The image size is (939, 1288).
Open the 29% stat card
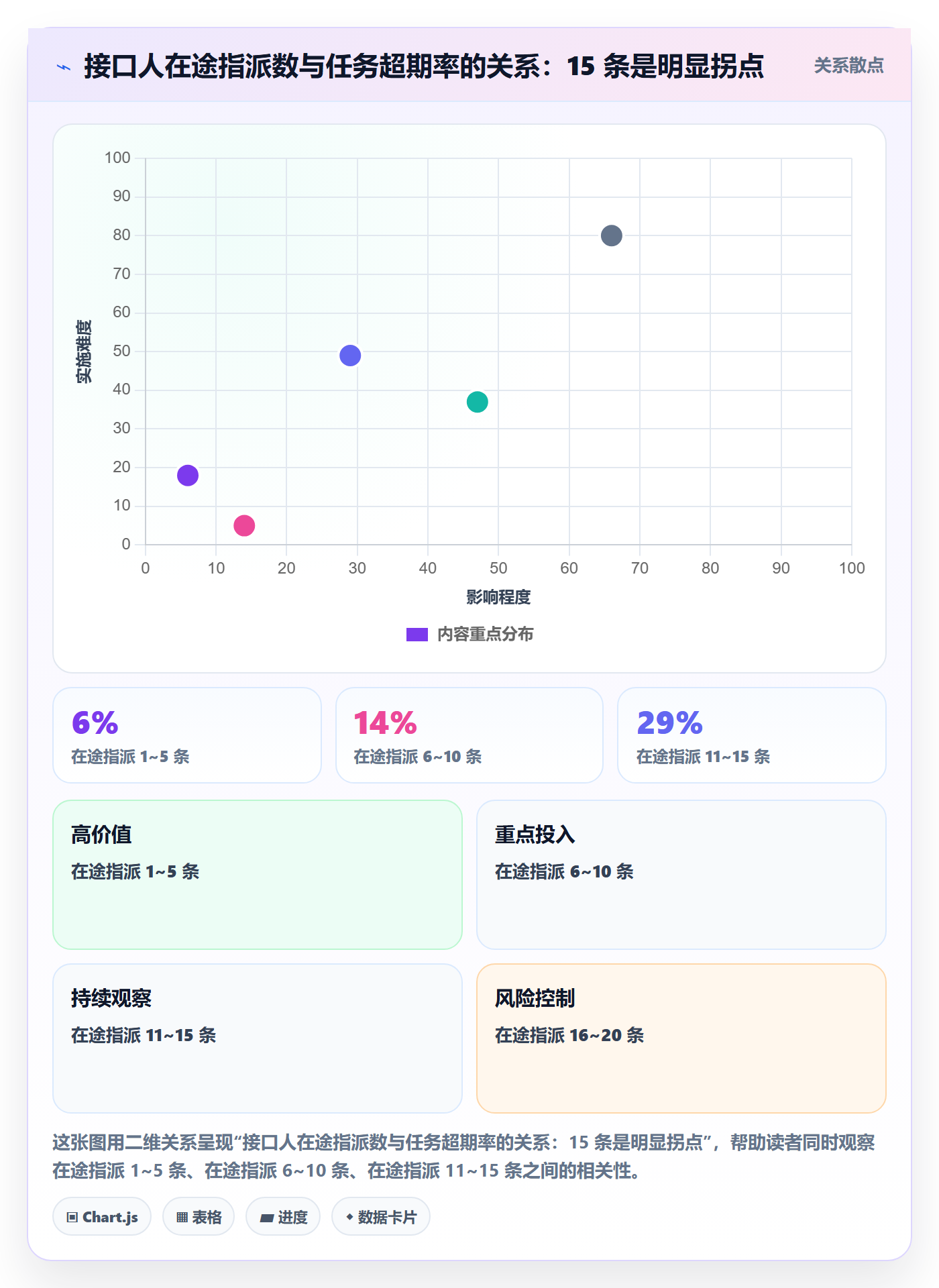click(x=752, y=735)
